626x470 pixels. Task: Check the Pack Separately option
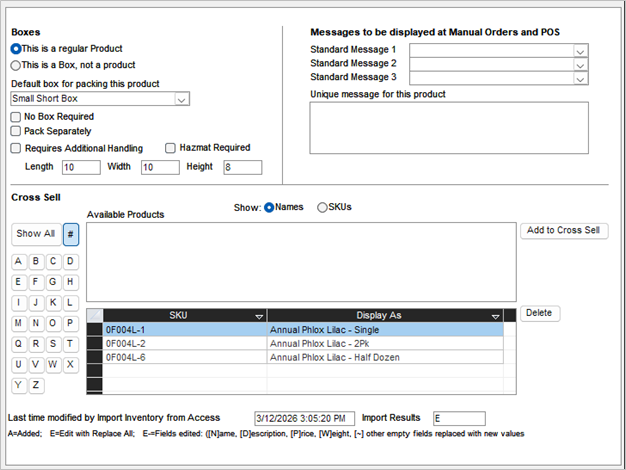click(x=16, y=131)
